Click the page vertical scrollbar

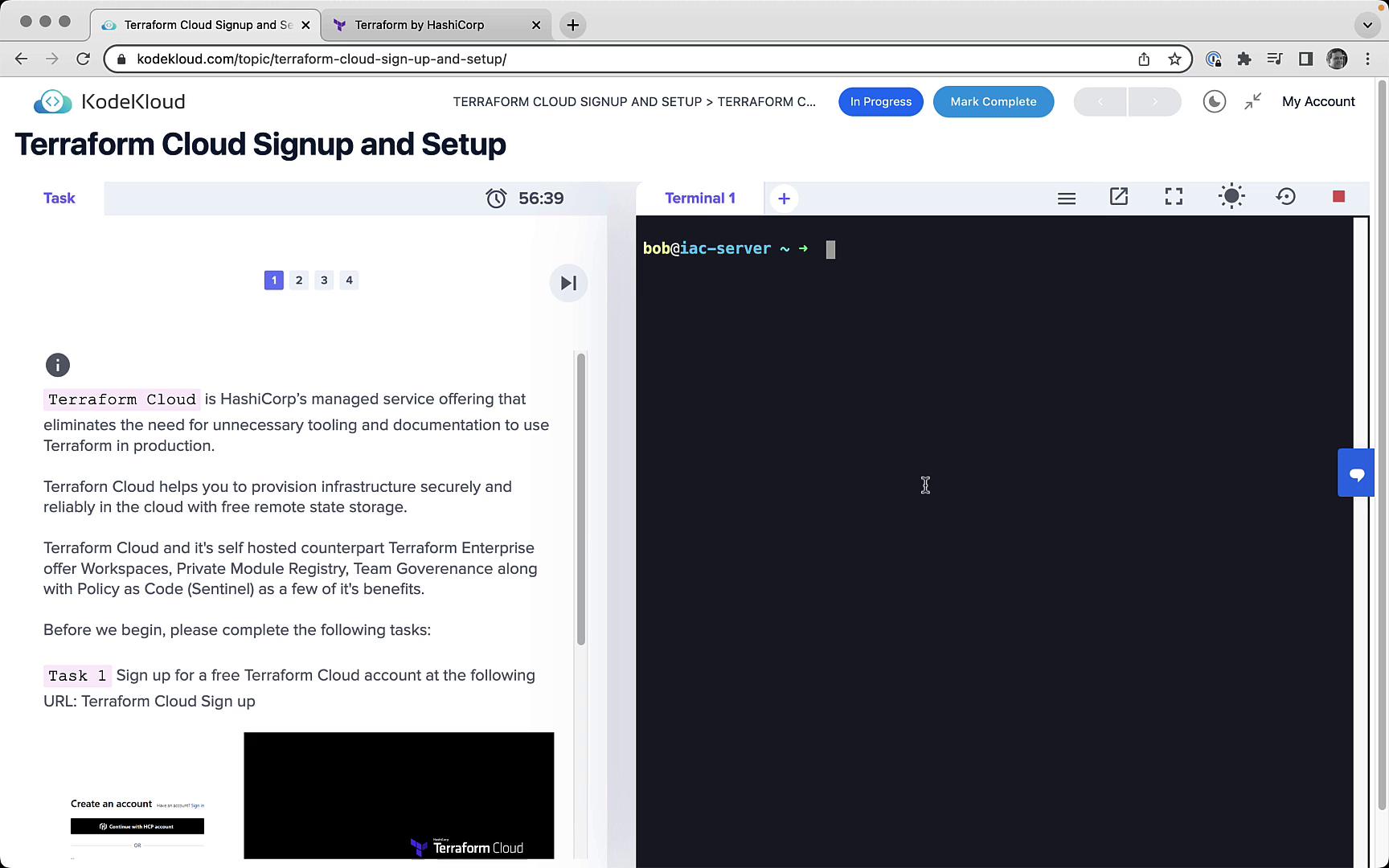[1383, 444]
